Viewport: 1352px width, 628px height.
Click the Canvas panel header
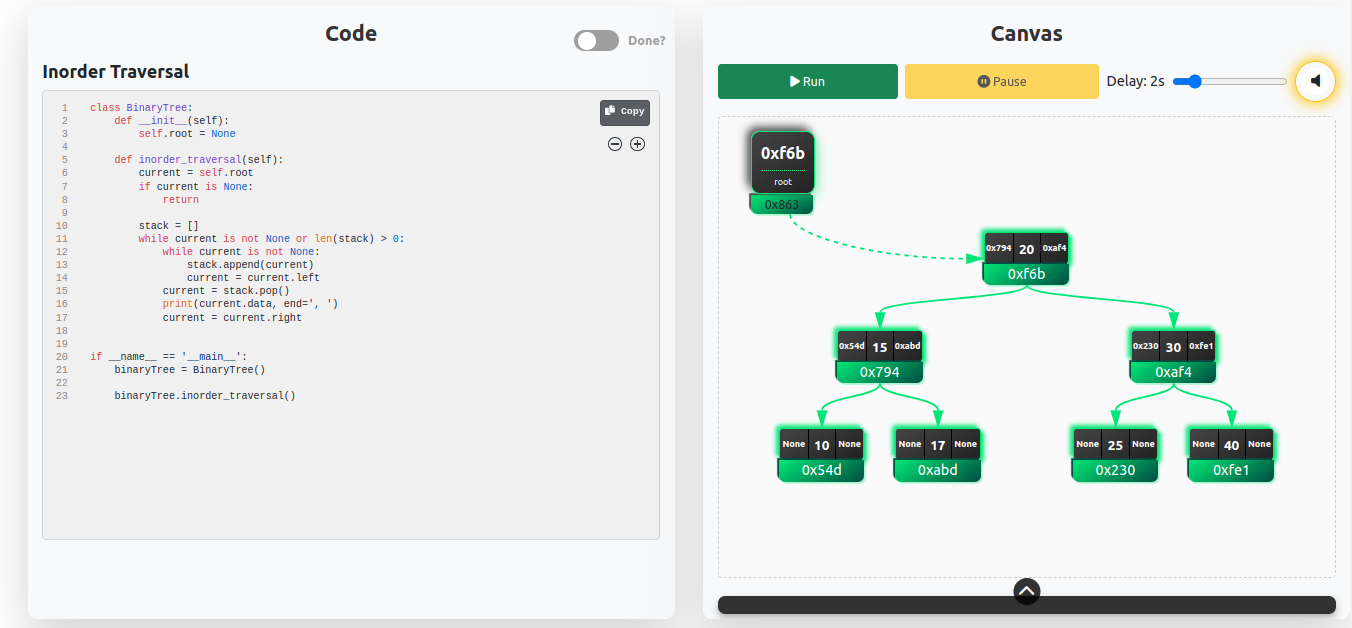[1026, 33]
